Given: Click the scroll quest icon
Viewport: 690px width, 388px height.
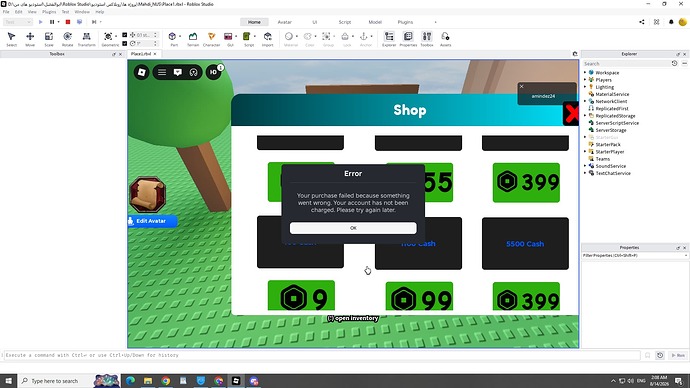Looking at the screenshot, I should [x=147, y=195].
